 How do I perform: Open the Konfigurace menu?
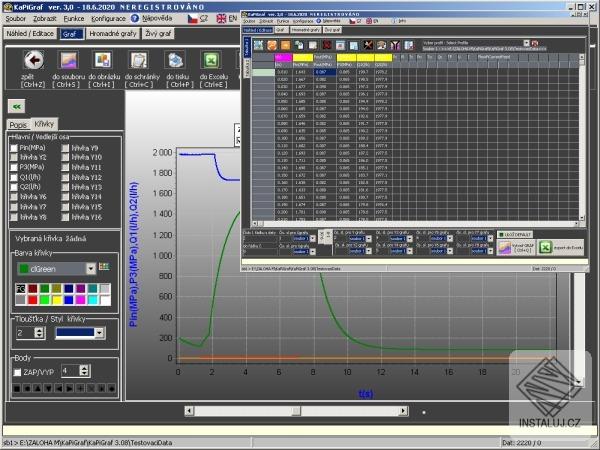click(108, 18)
